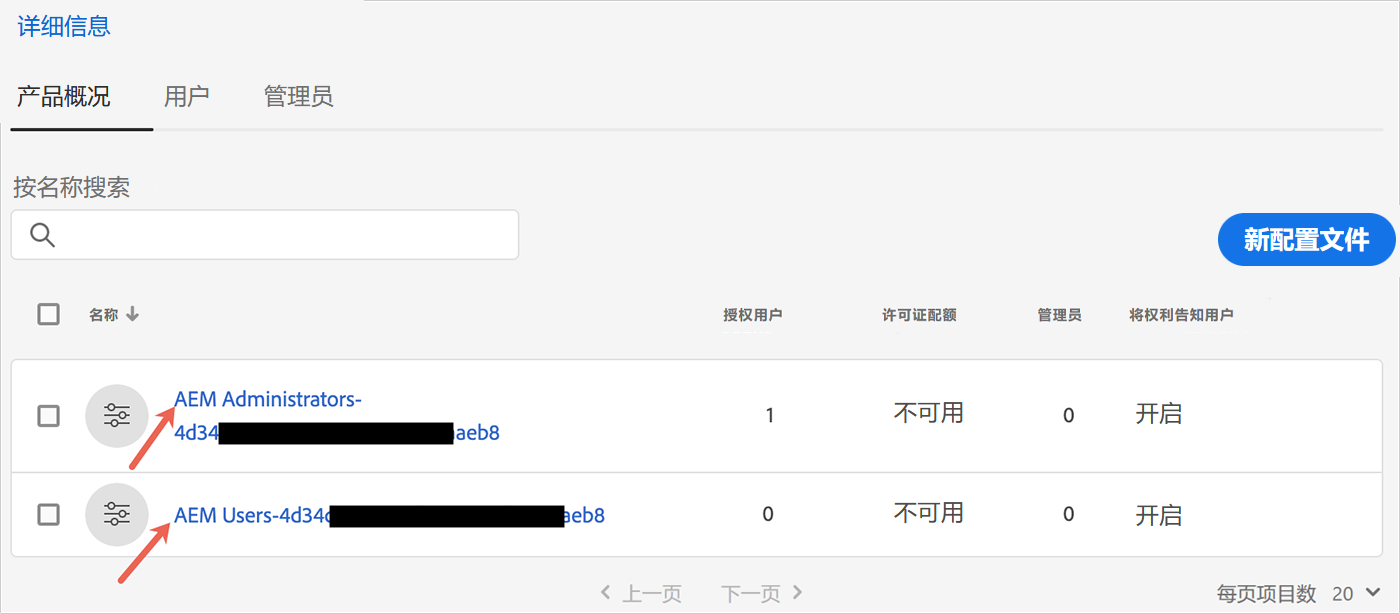Click the magnifier icon in search field
This screenshot has width=1400, height=614.
(42, 235)
